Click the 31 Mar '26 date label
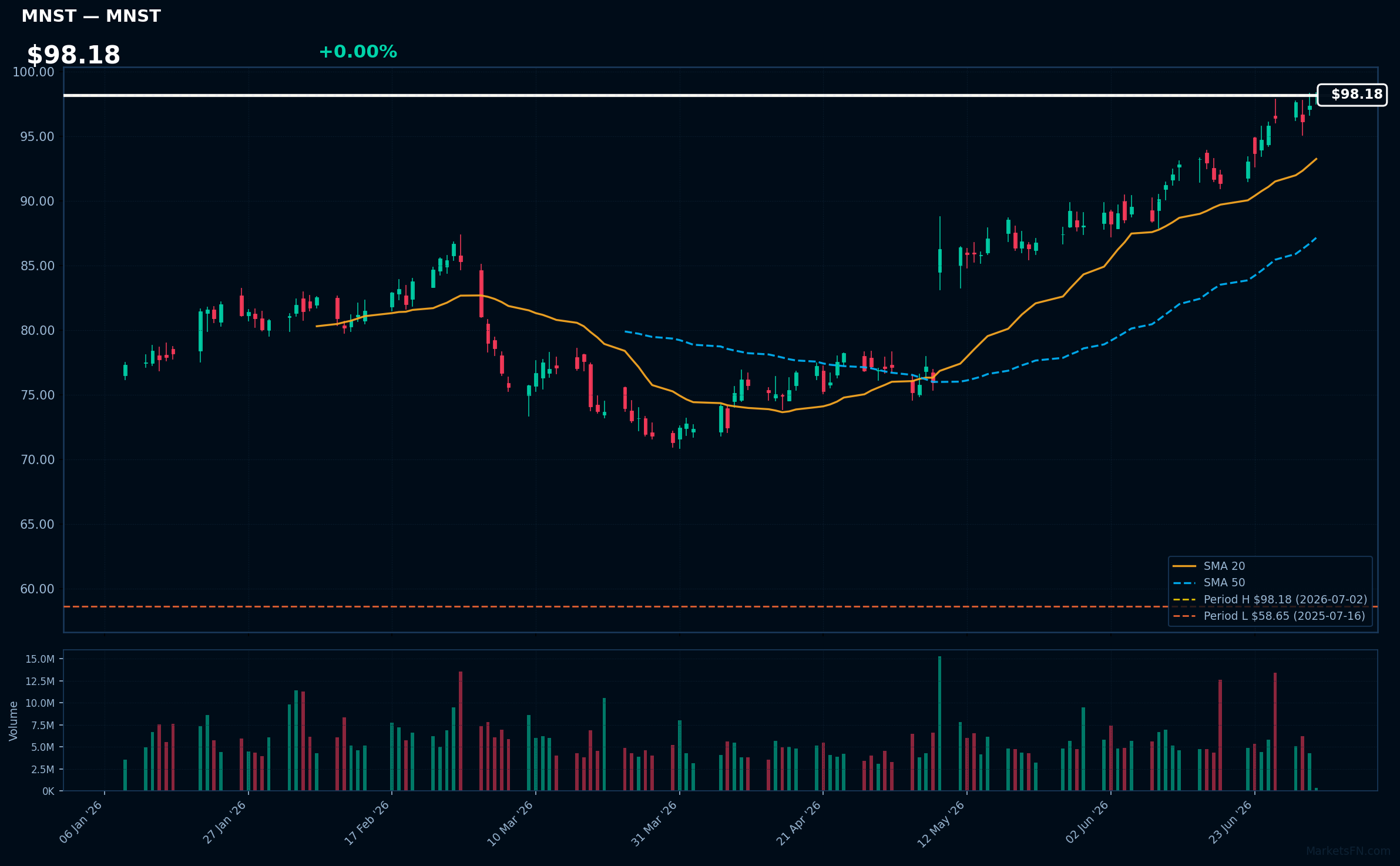 tap(654, 823)
